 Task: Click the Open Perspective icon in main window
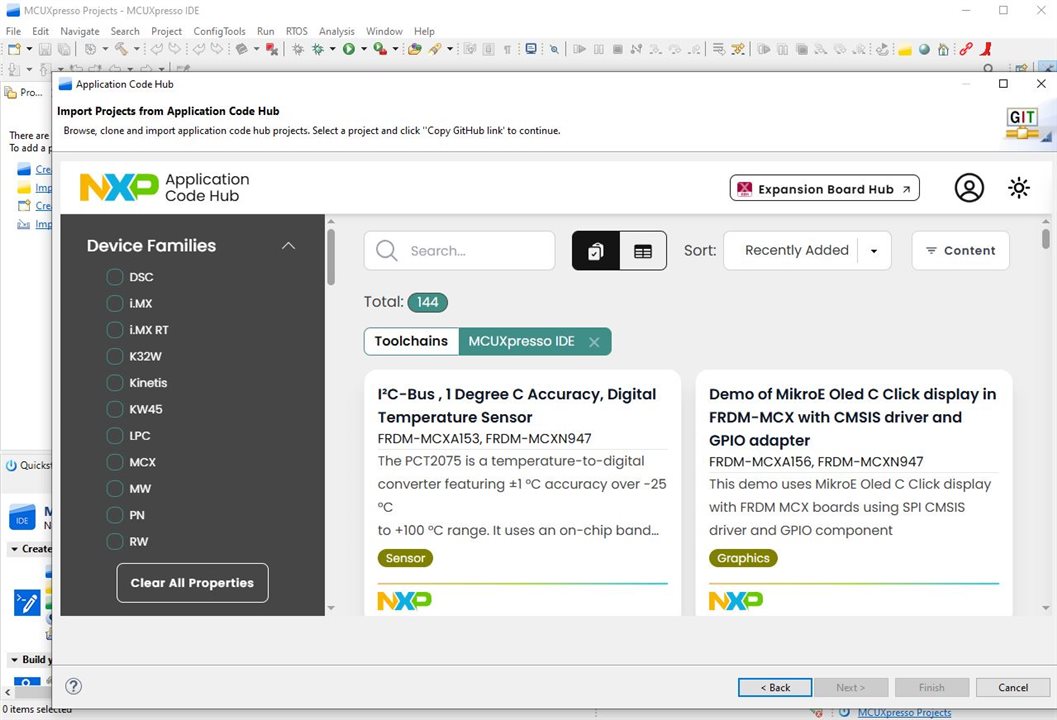(x=1022, y=68)
